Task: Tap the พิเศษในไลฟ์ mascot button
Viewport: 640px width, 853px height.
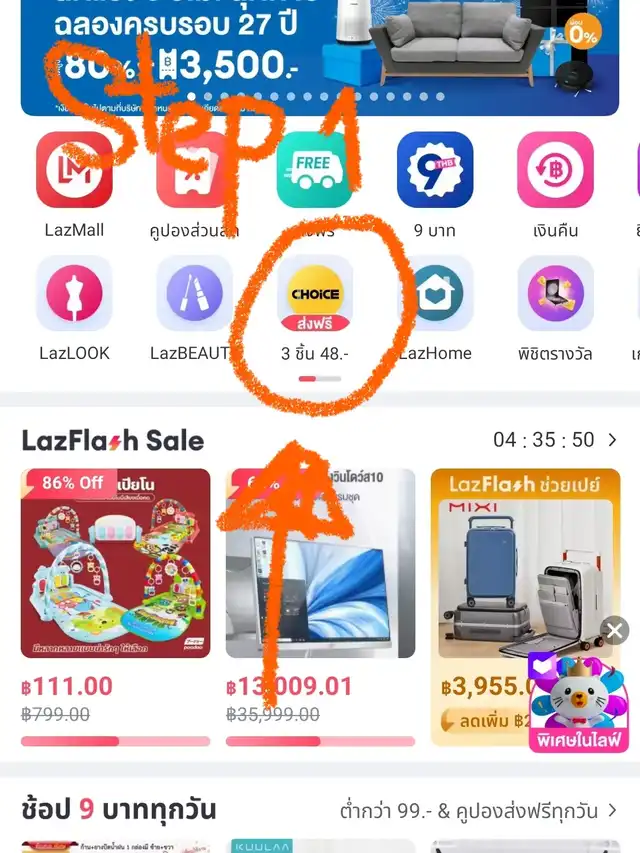Action: 579,703
